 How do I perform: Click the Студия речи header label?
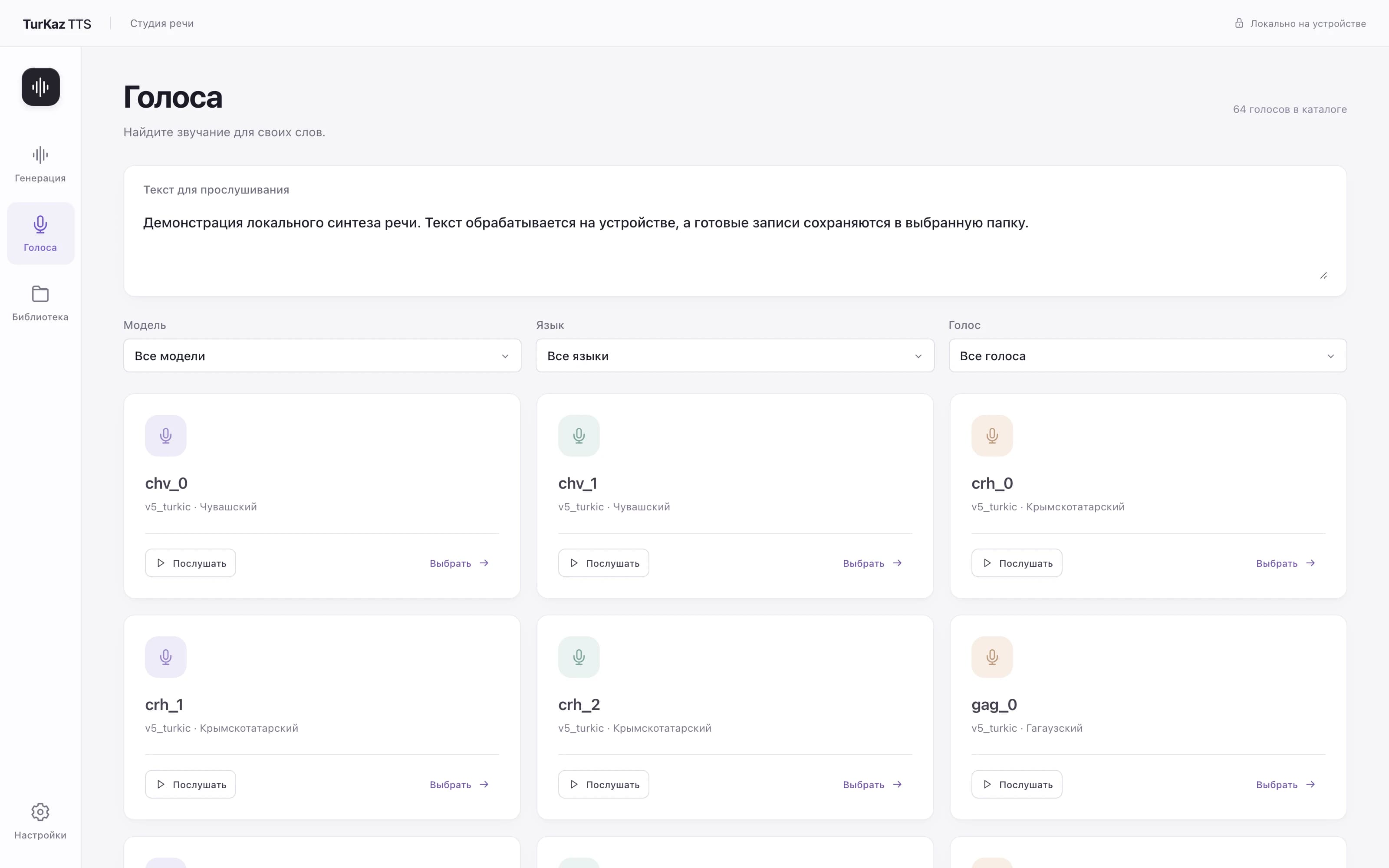coord(162,23)
